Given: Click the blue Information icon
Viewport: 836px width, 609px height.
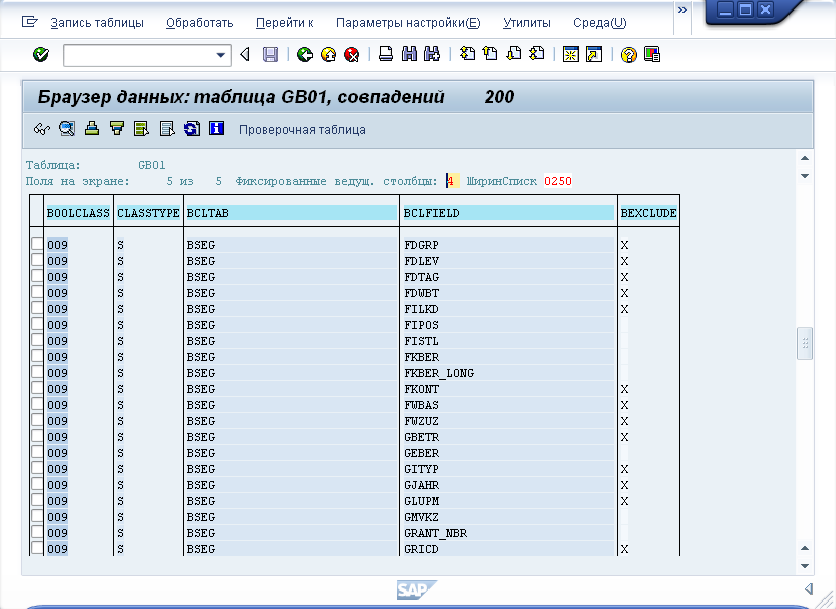Looking at the screenshot, I should [x=217, y=128].
